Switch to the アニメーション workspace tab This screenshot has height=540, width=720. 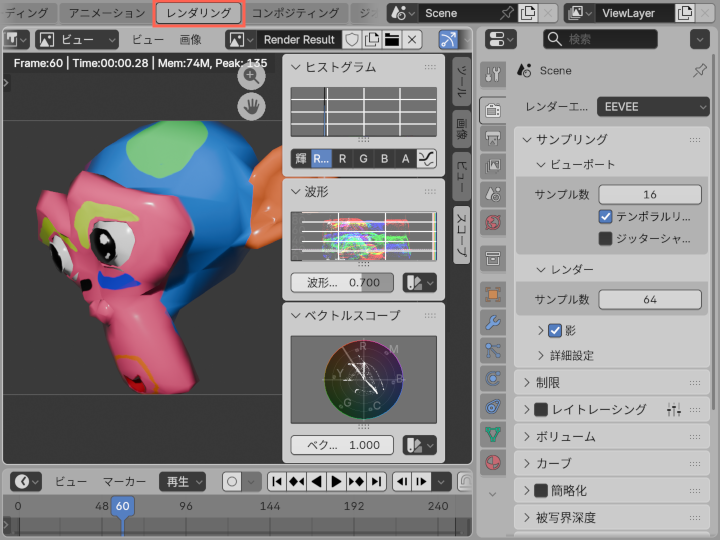[x=107, y=13]
